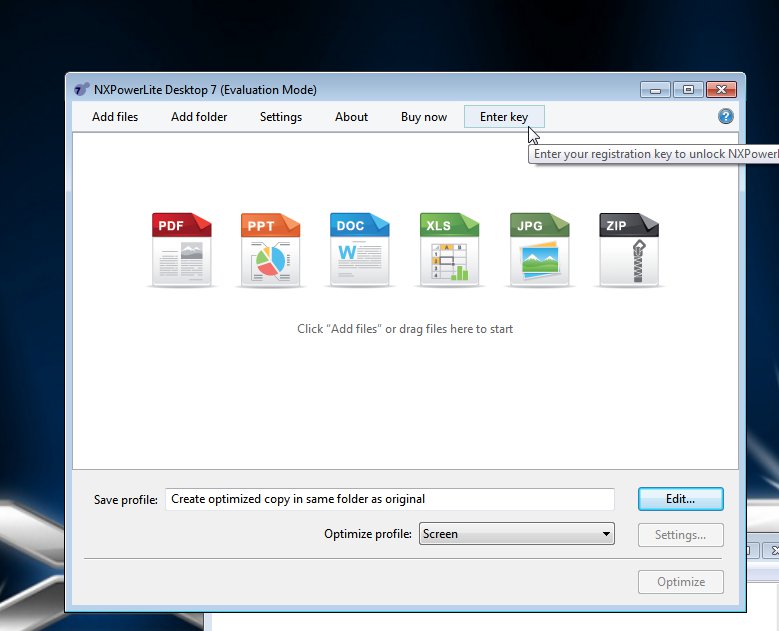The image size is (779, 631).
Task: Open Settings from the top menu
Action: (x=281, y=117)
